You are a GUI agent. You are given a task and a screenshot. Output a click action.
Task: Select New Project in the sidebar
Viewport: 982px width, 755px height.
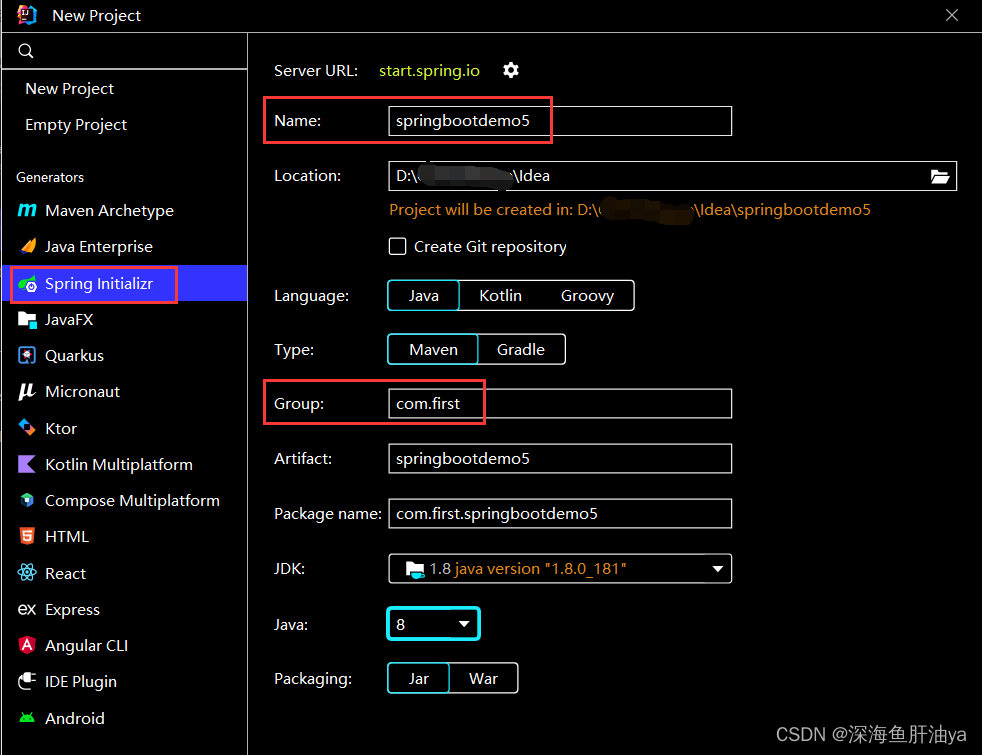69,88
